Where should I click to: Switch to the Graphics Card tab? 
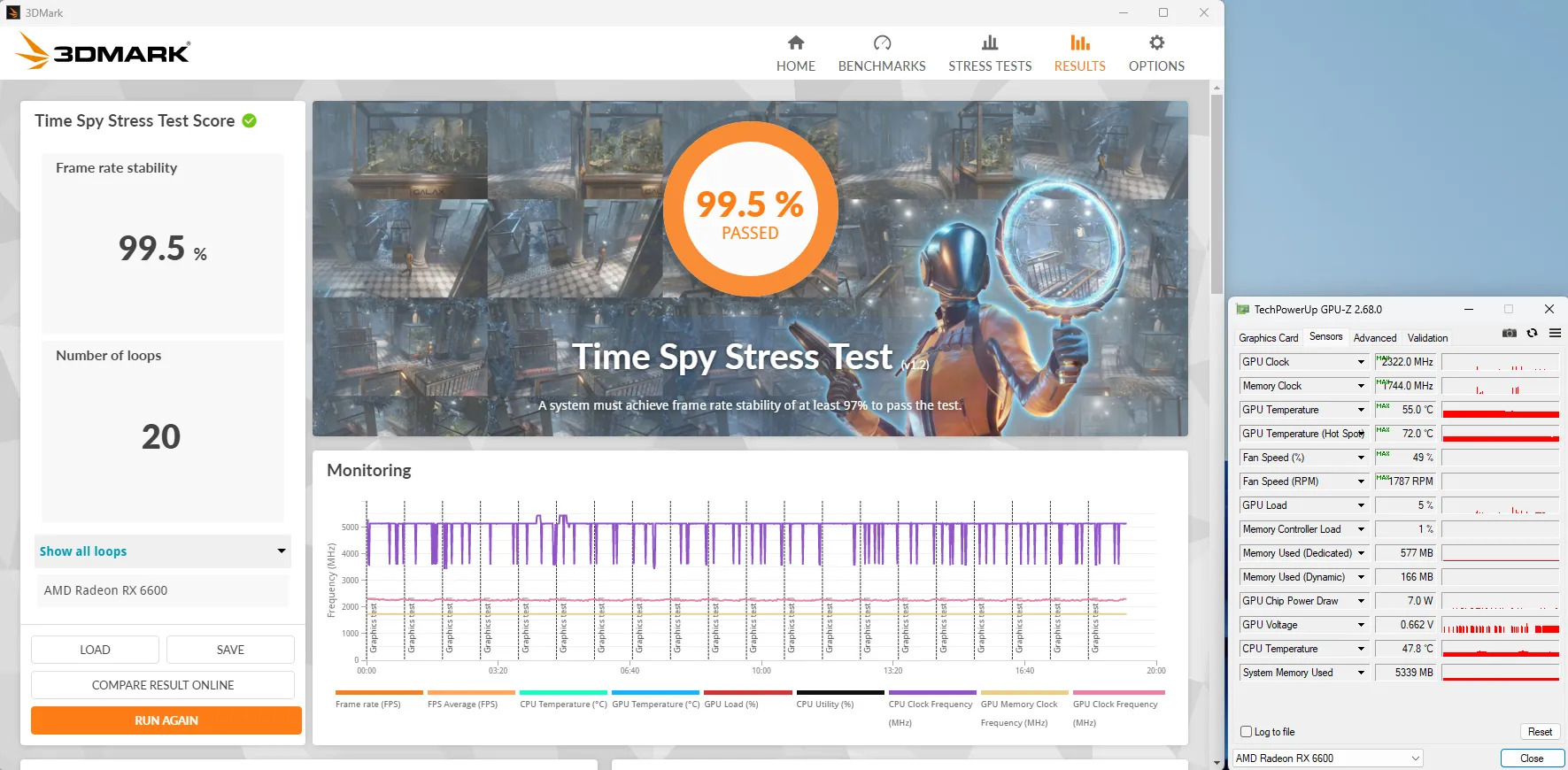1268,338
